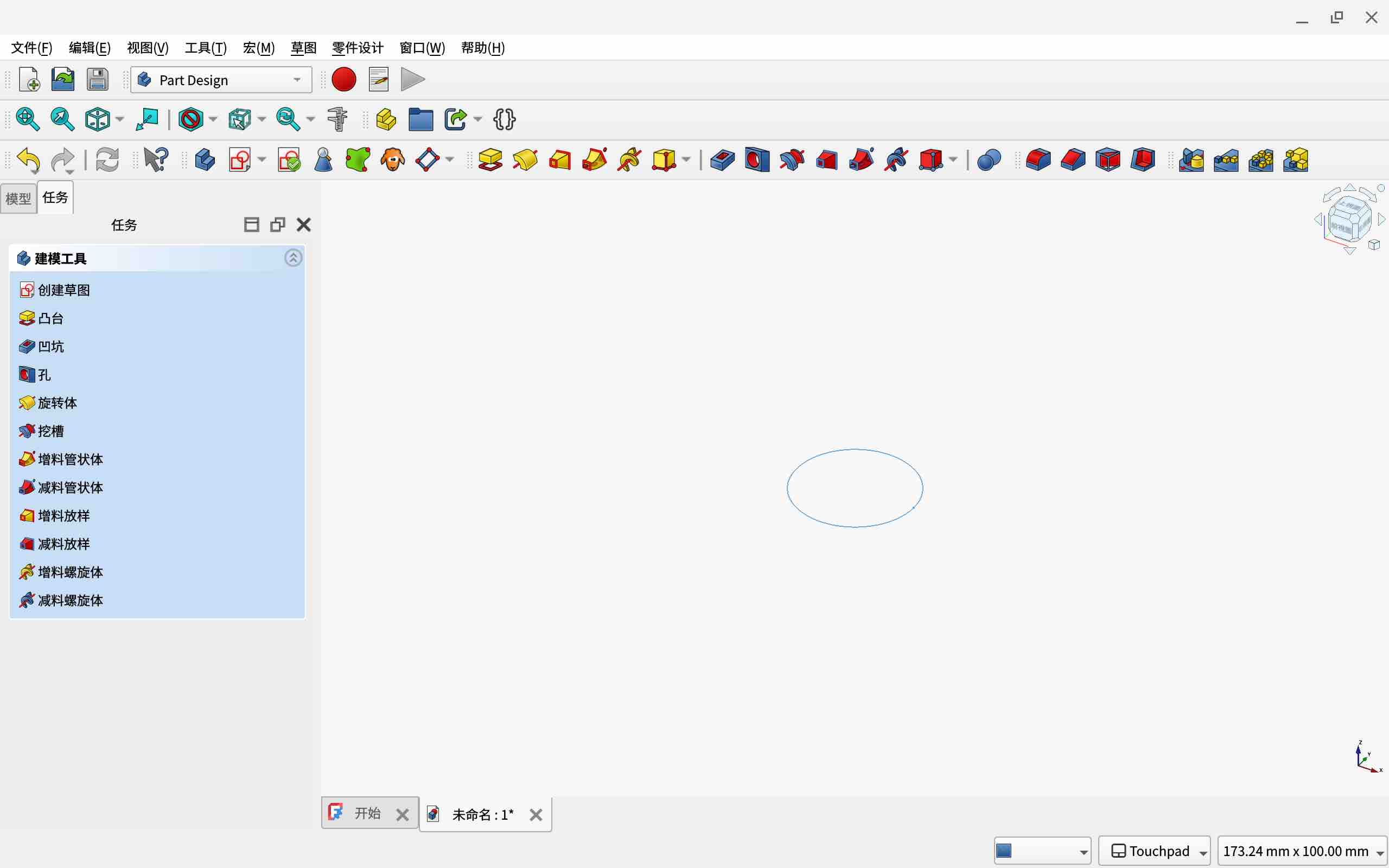Image resolution: width=1389 pixels, height=868 pixels.
Task: Open the Touchpad navigation style dropdown
Action: (x=1154, y=851)
